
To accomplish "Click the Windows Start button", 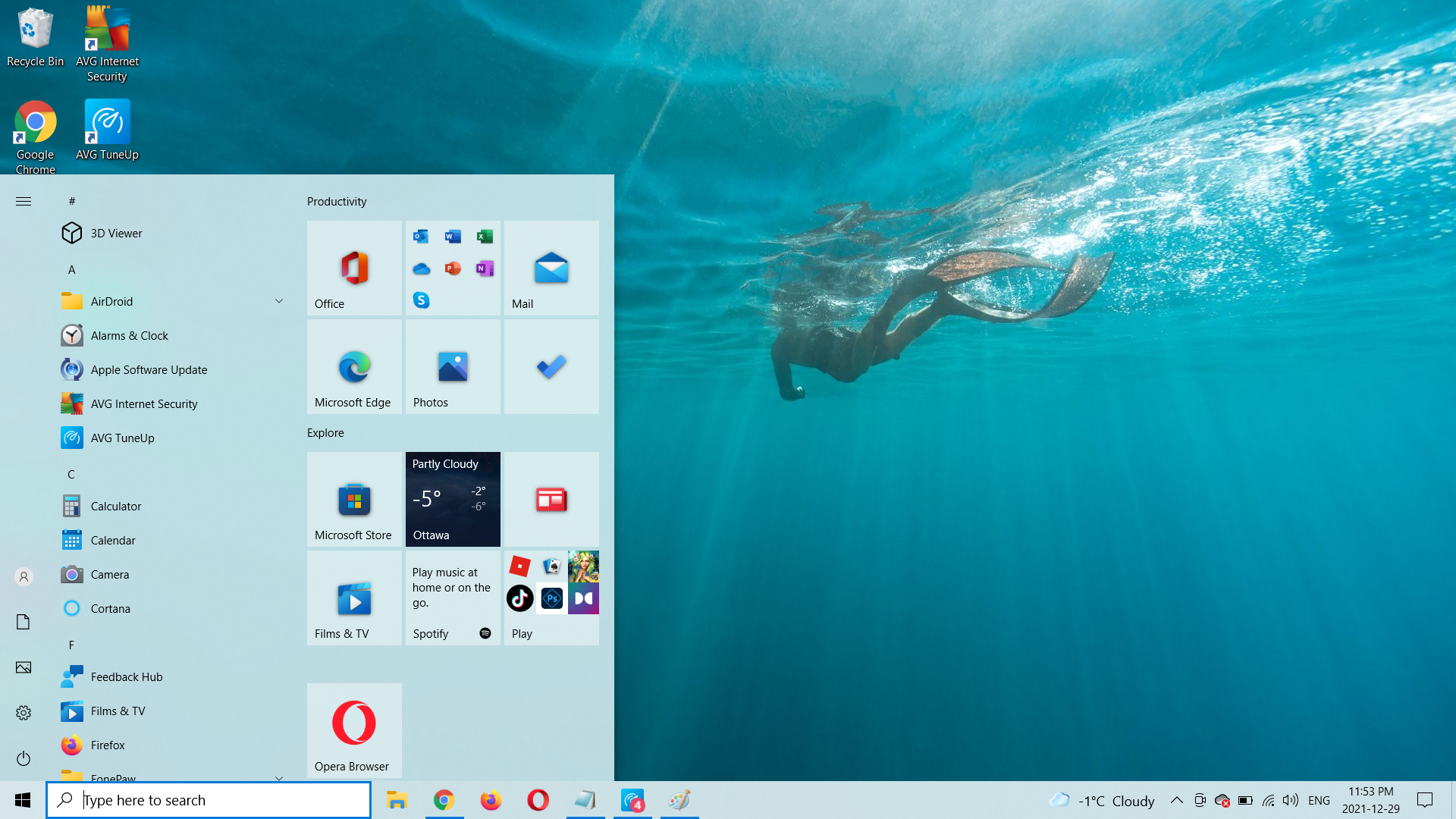I will point(23,800).
